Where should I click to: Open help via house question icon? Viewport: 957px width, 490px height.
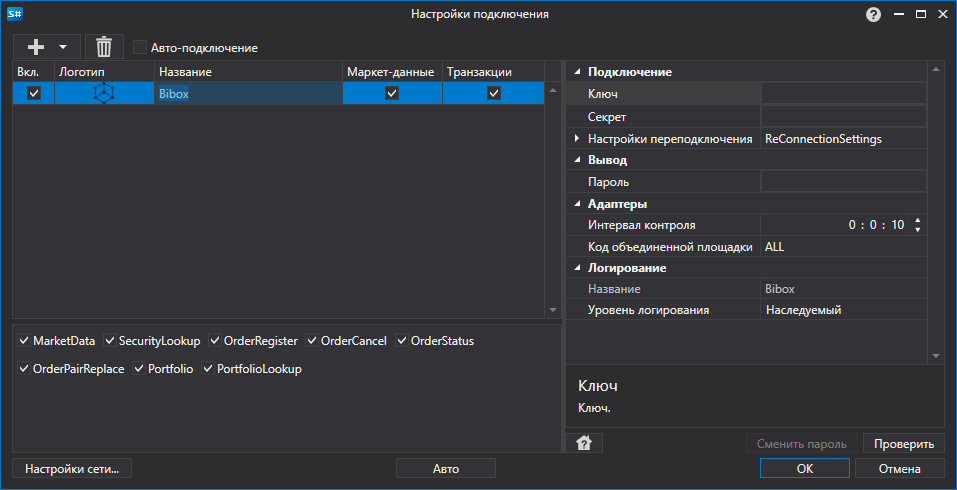click(584, 443)
